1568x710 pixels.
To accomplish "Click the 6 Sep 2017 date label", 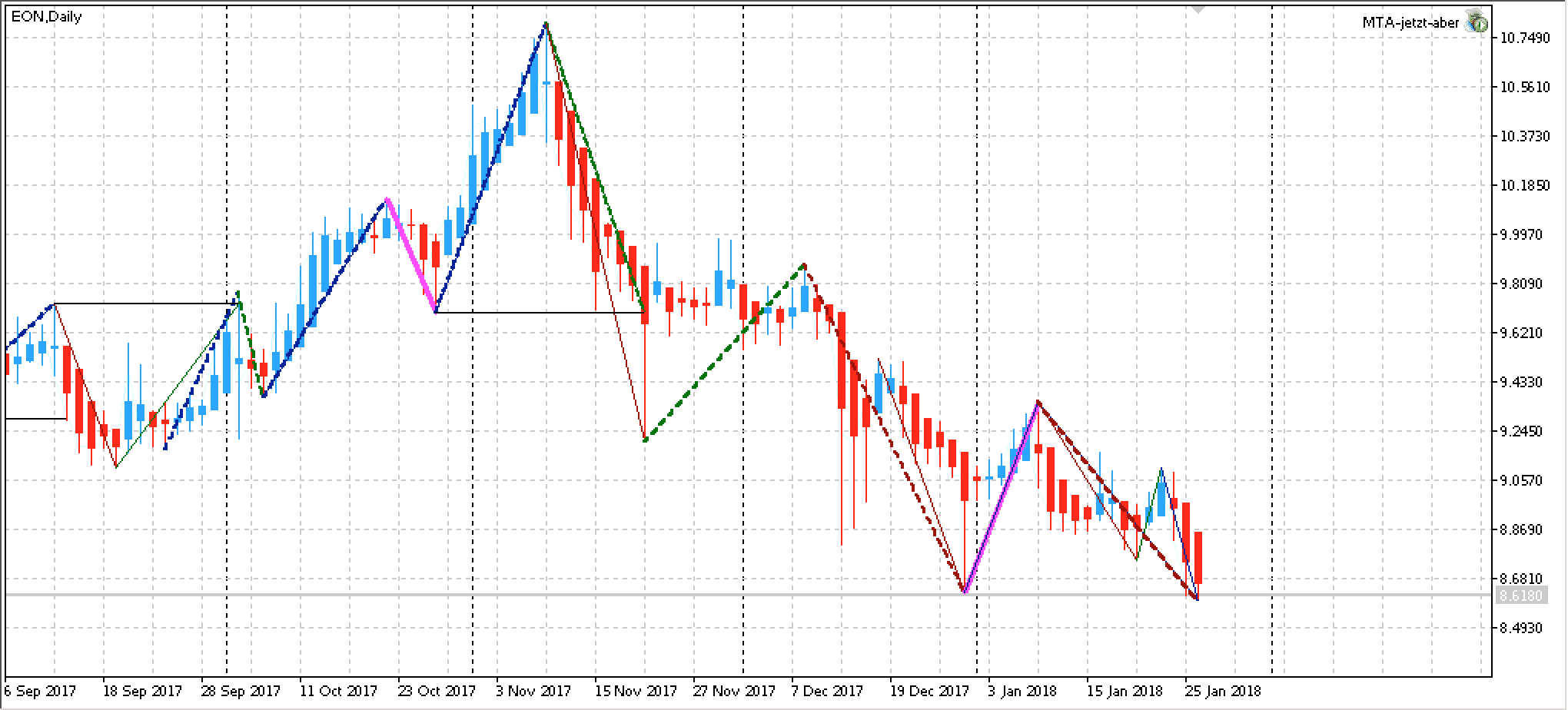I will click(x=41, y=691).
